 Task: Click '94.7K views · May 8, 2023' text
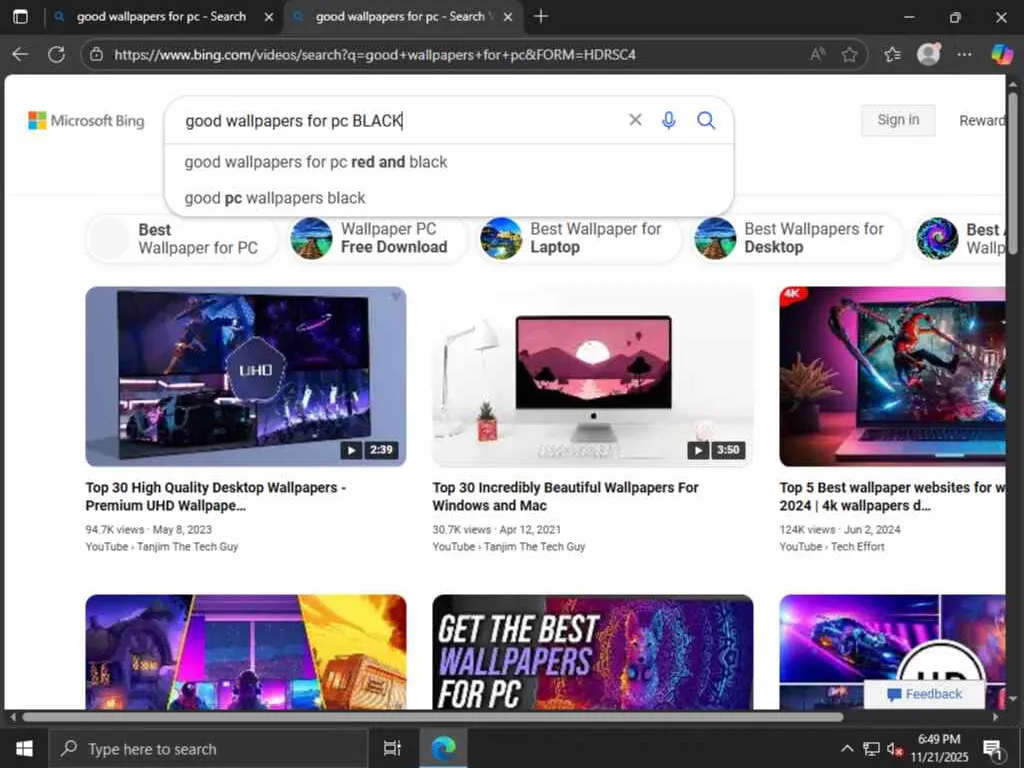(x=148, y=530)
